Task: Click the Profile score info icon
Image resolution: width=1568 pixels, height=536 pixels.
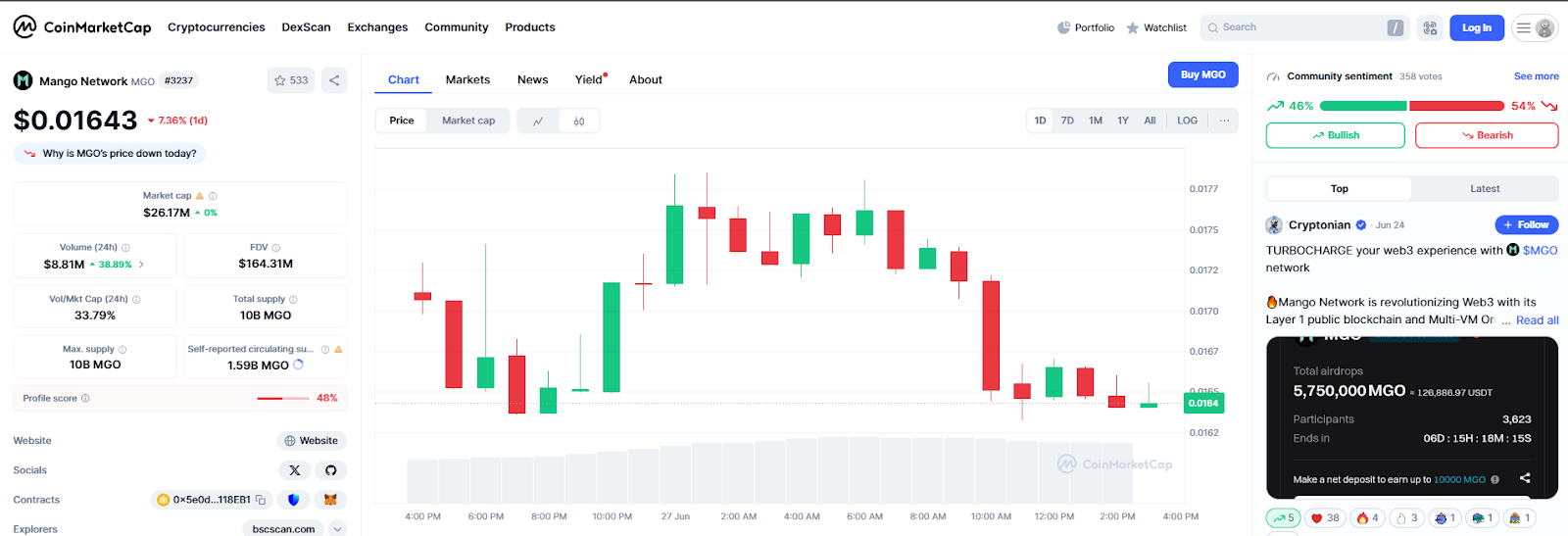Action: coord(85,399)
